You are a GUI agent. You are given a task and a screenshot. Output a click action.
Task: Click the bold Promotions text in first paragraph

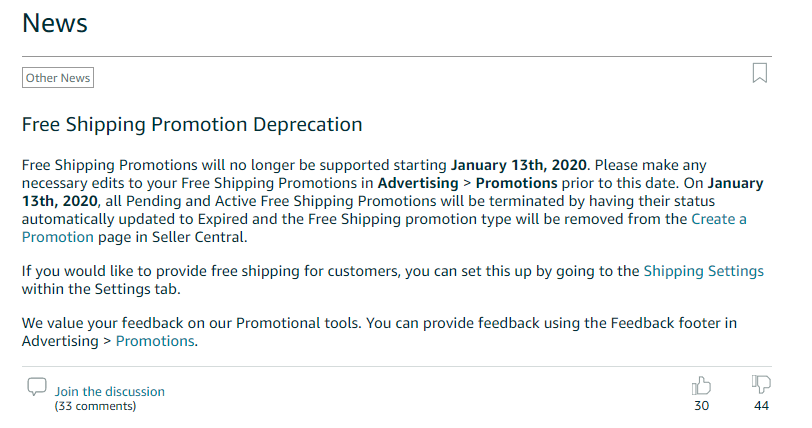(x=516, y=183)
